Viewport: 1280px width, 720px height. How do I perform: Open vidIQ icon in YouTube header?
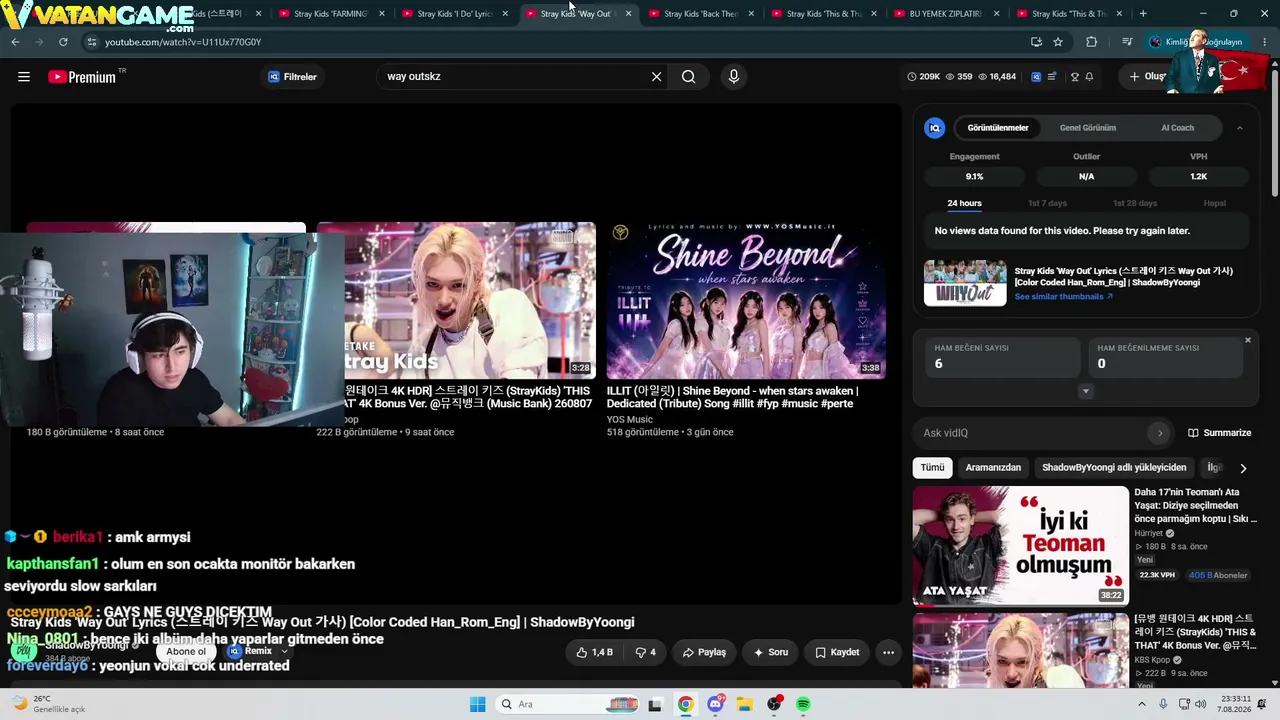pyautogui.click(x=1036, y=77)
